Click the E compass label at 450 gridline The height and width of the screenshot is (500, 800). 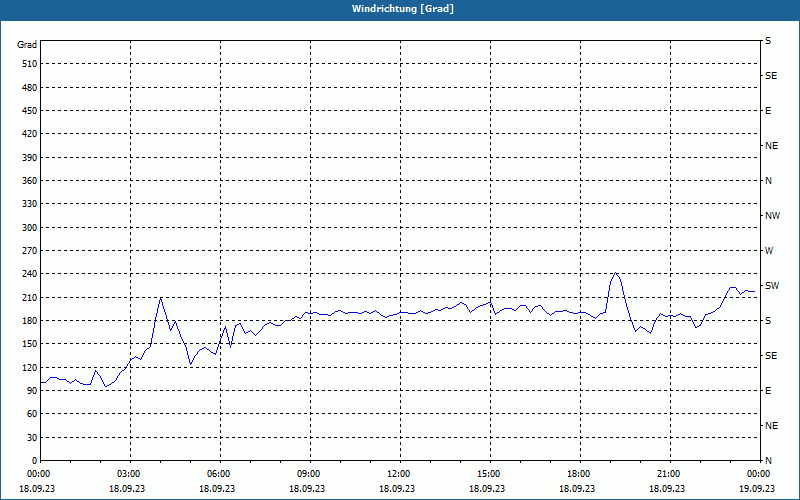(768, 111)
